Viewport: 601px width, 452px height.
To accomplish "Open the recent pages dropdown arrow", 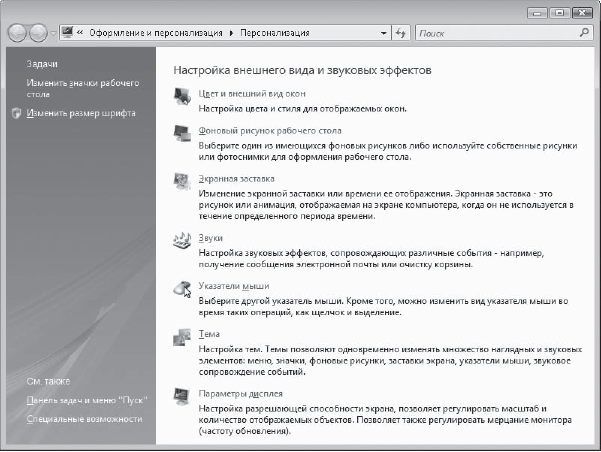I will click(53, 33).
